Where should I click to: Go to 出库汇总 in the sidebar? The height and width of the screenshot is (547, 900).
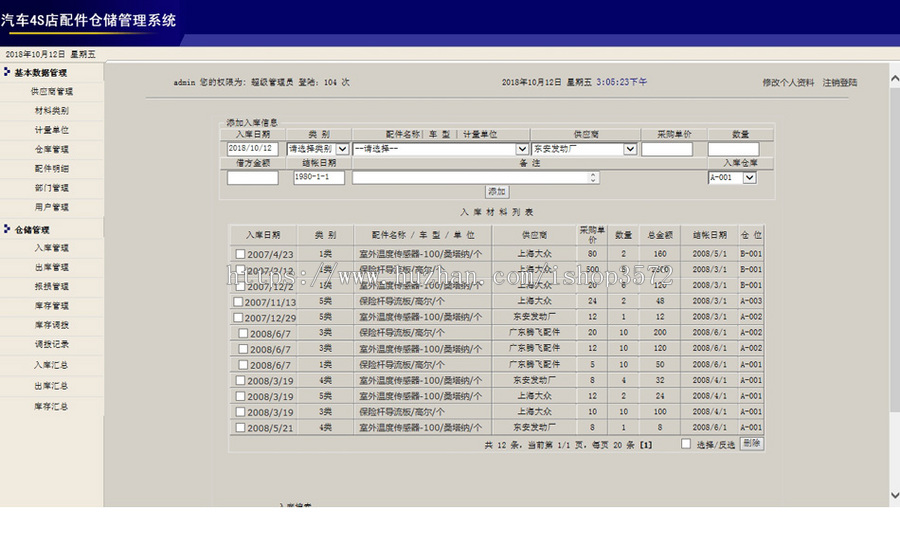(51, 386)
